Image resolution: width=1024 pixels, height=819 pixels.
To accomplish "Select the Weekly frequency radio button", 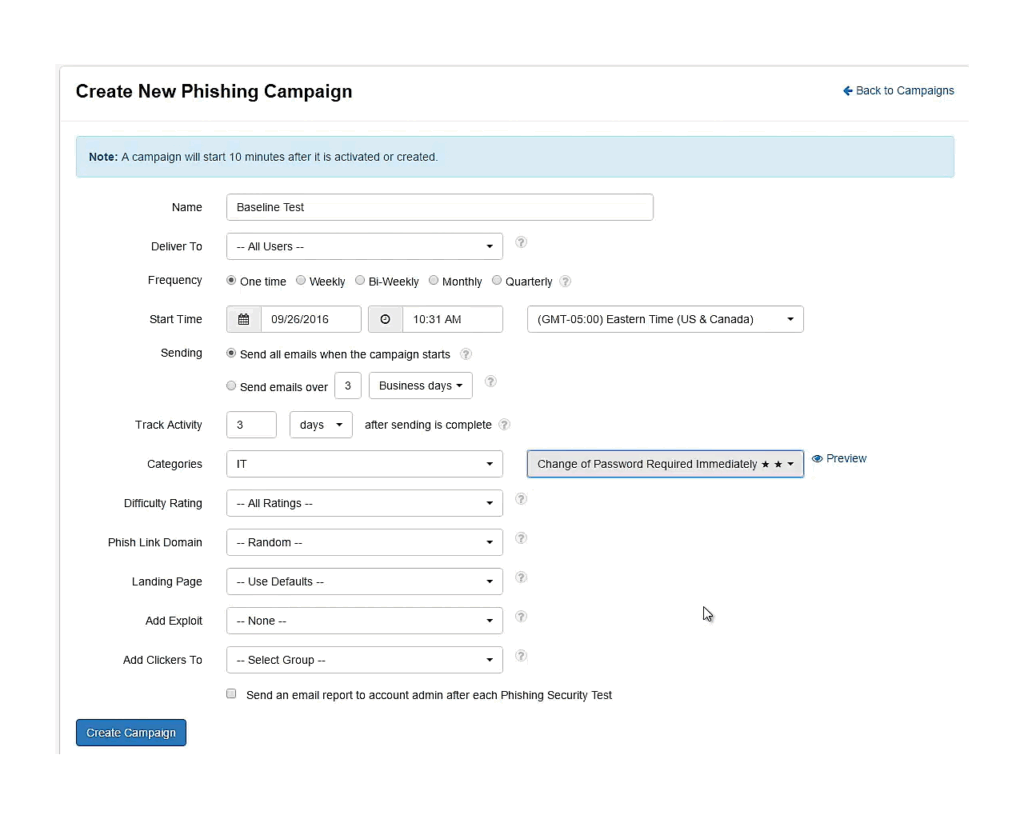I will (x=301, y=281).
